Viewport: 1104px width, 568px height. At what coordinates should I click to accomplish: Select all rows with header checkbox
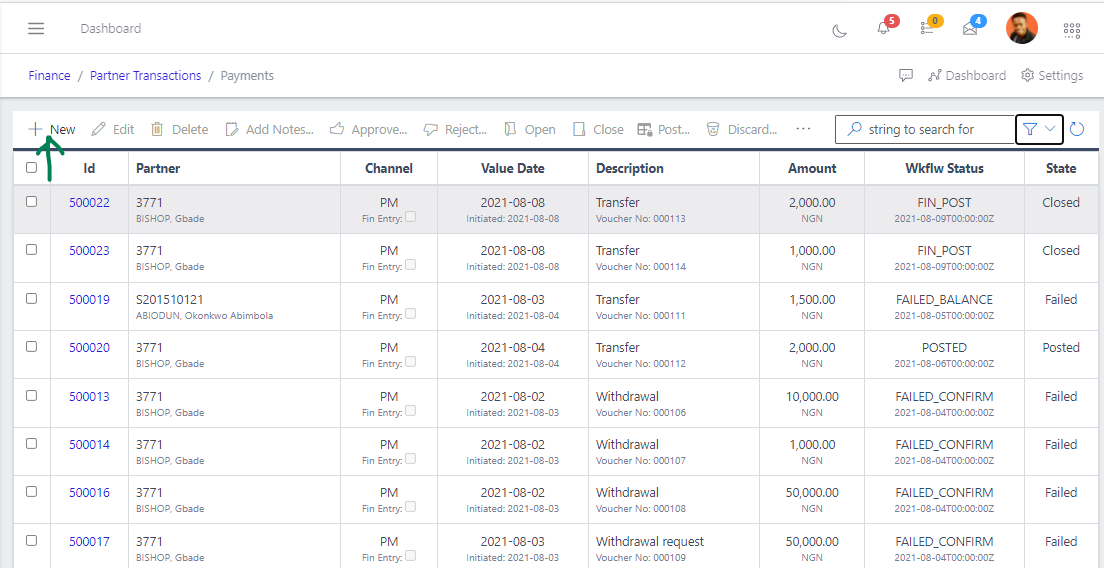[31, 168]
